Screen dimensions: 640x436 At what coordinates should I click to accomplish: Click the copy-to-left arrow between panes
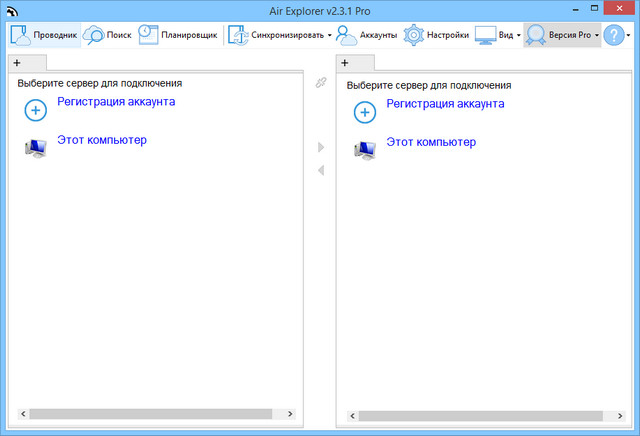(321, 170)
